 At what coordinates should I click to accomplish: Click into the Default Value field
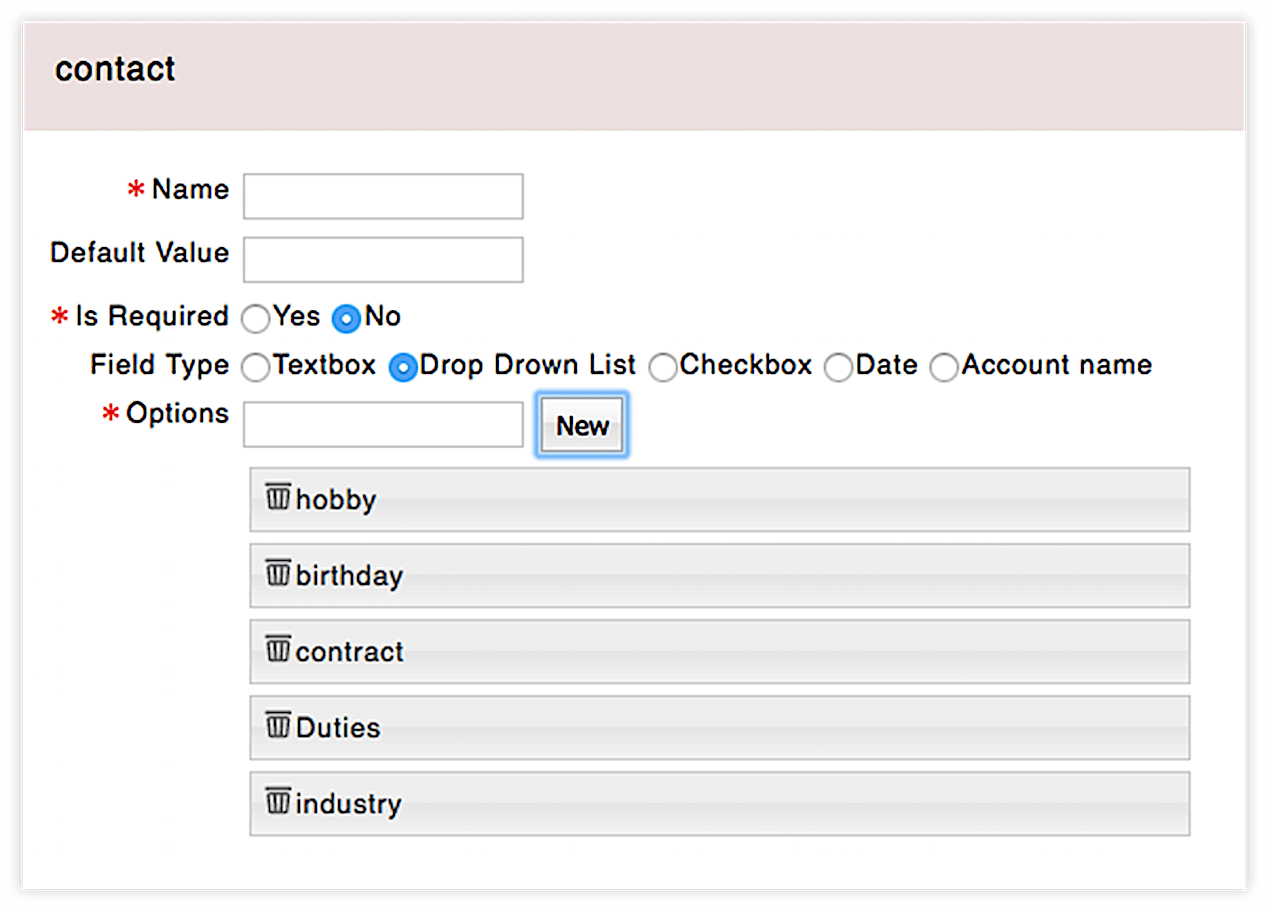pos(383,259)
